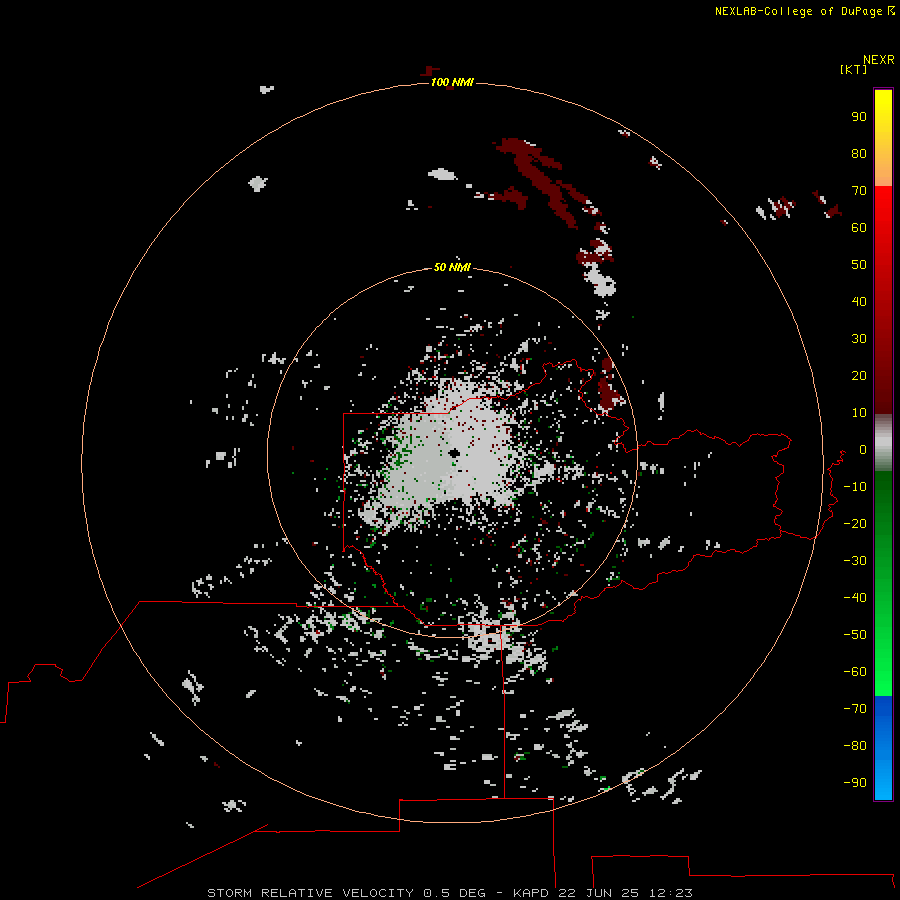This screenshot has width=900, height=900.
Task: Click the 50 NMI range ring label
Action: point(452,267)
